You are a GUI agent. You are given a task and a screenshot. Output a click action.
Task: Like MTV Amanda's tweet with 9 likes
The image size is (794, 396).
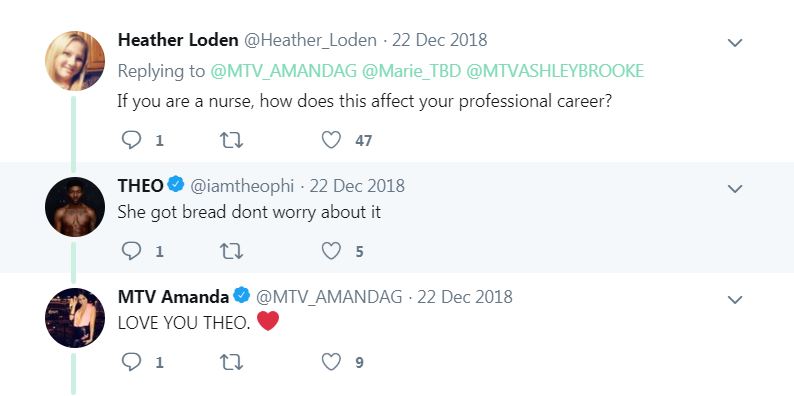coord(331,362)
